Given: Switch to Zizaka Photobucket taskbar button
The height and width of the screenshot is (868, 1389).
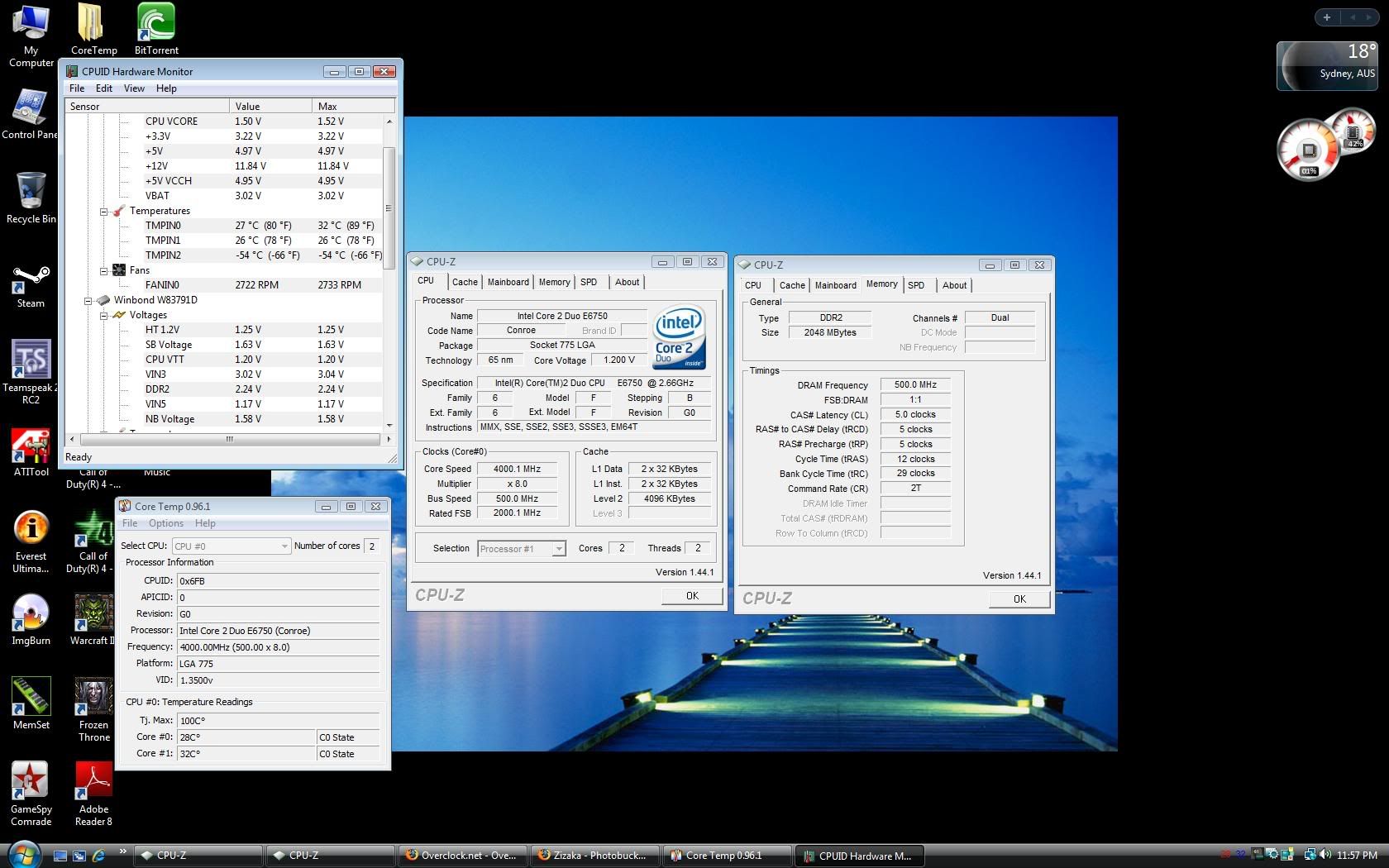Looking at the screenshot, I should 594,856.
